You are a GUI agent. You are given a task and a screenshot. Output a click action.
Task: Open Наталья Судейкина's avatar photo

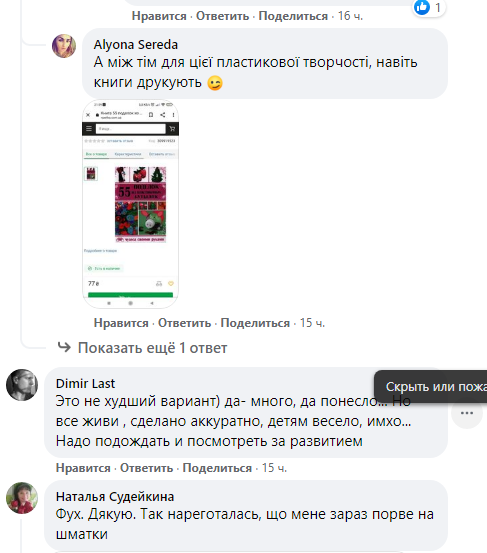pos(22,498)
